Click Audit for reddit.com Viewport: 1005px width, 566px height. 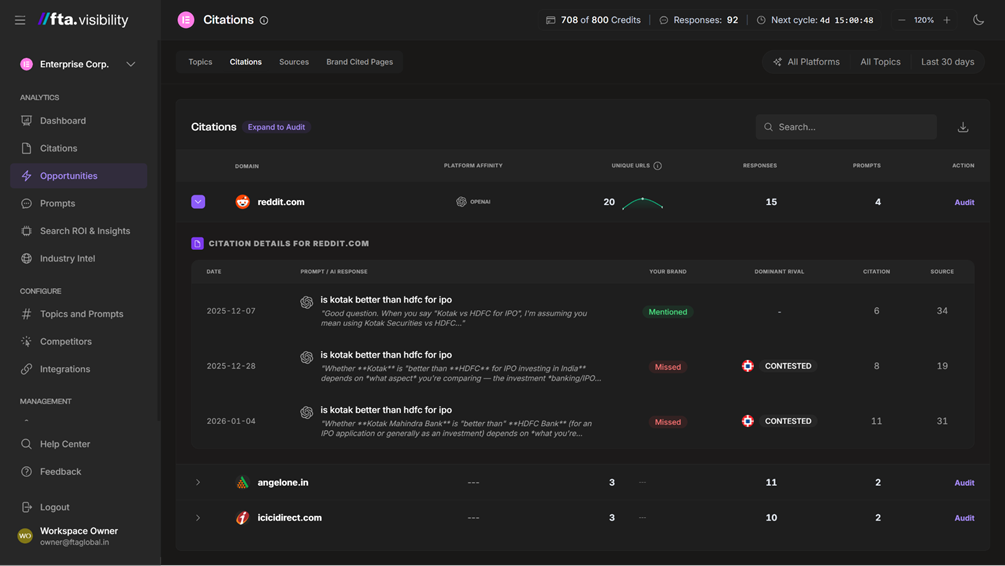coord(964,203)
